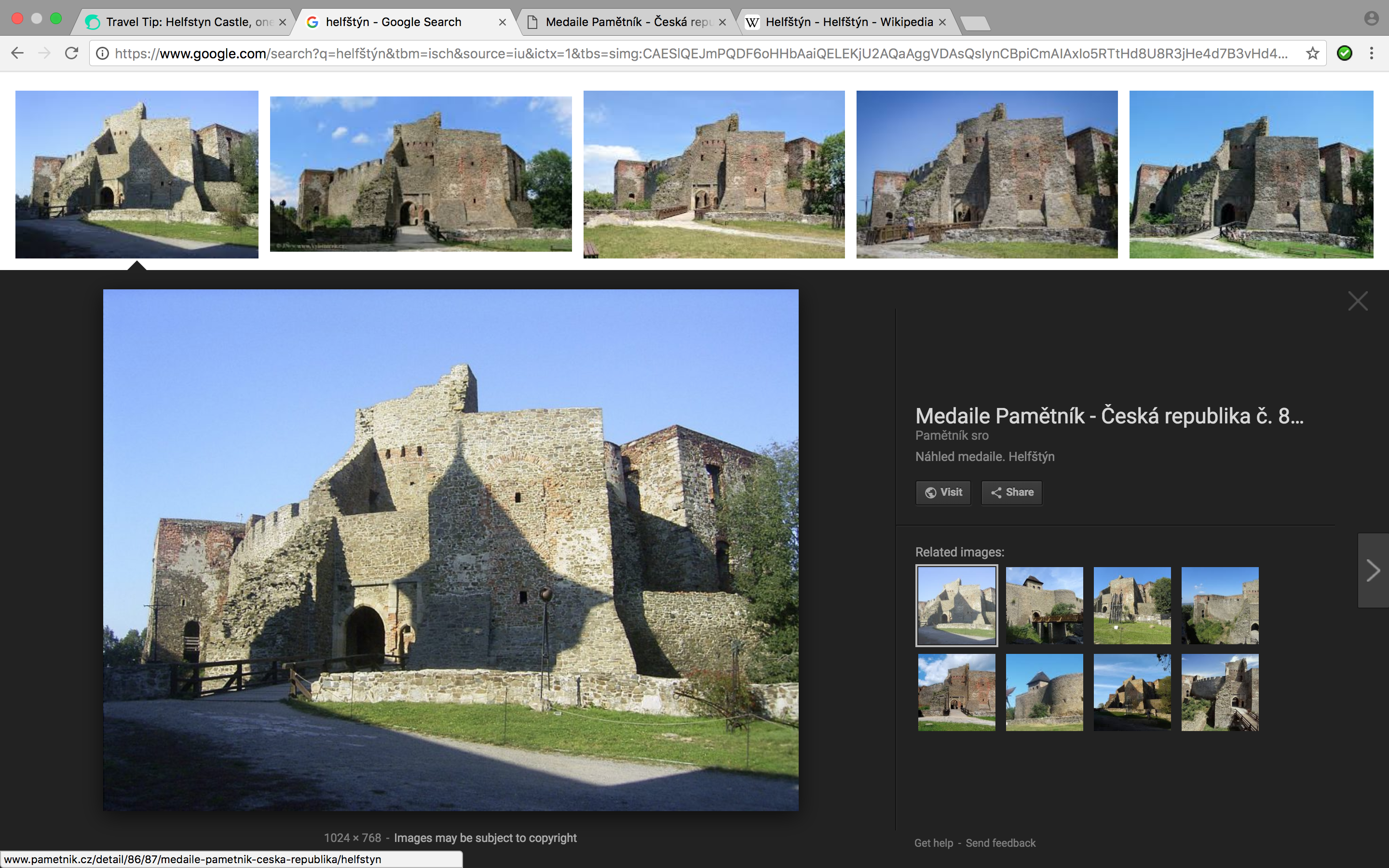Viewport: 1389px width, 868px height.
Task: Open the third related image in the top row
Action: tap(1132, 605)
